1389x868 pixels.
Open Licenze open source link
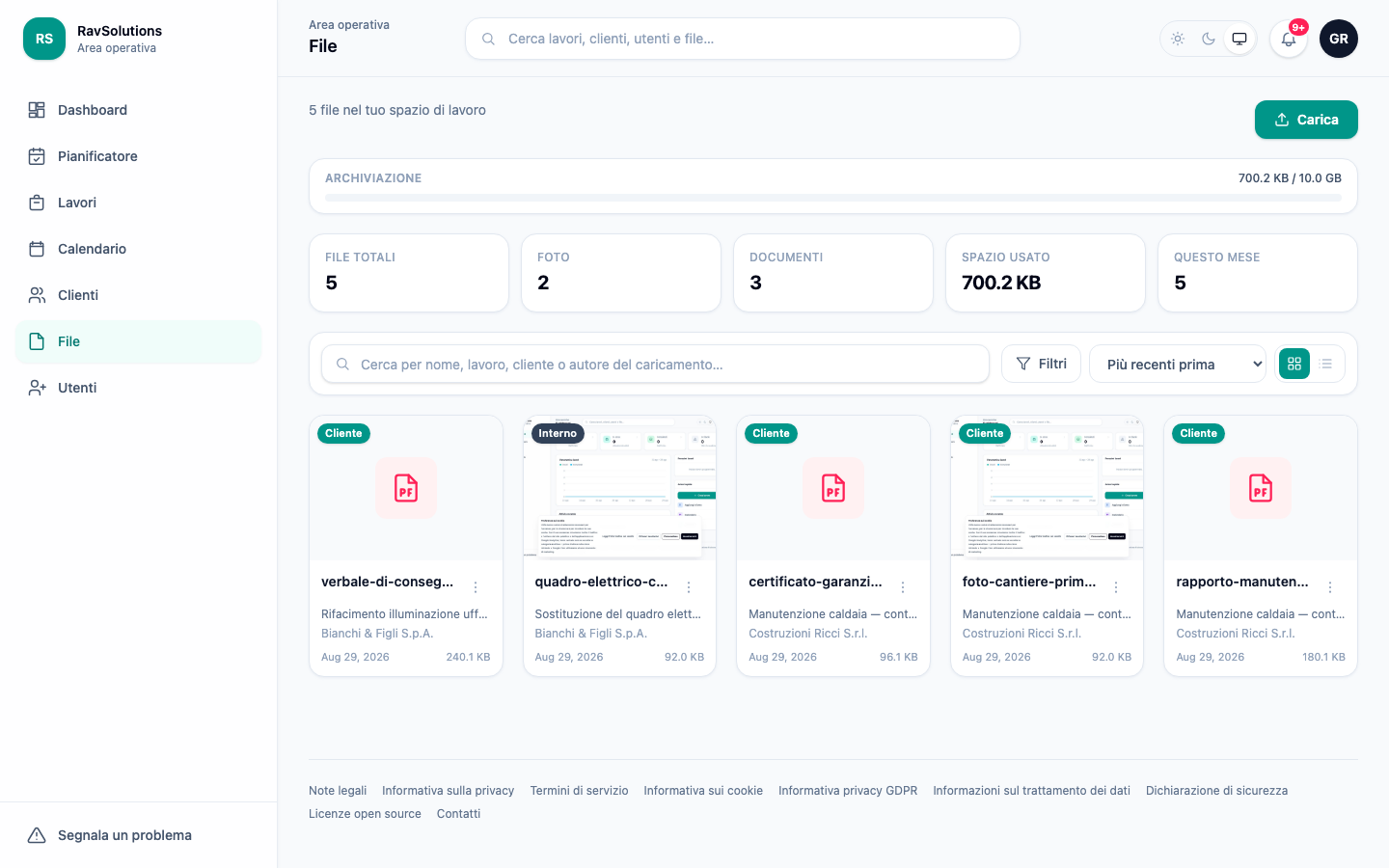365,814
